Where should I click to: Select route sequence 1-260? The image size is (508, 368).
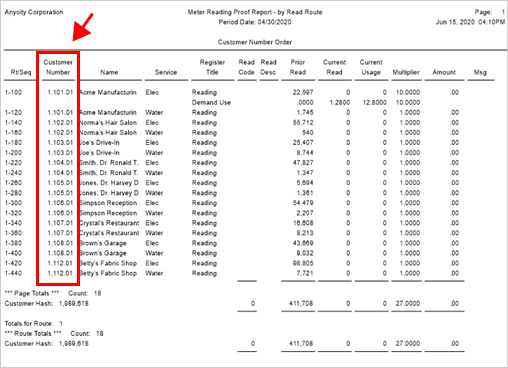point(13,183)
